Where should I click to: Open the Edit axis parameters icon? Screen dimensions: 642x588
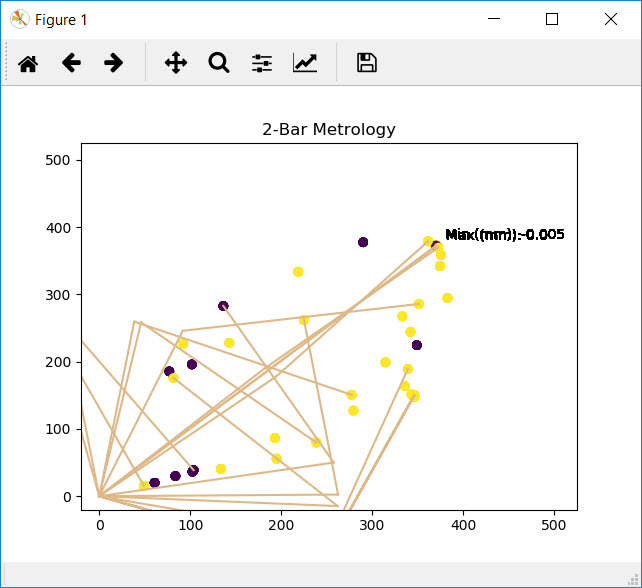tap(305, 63)
